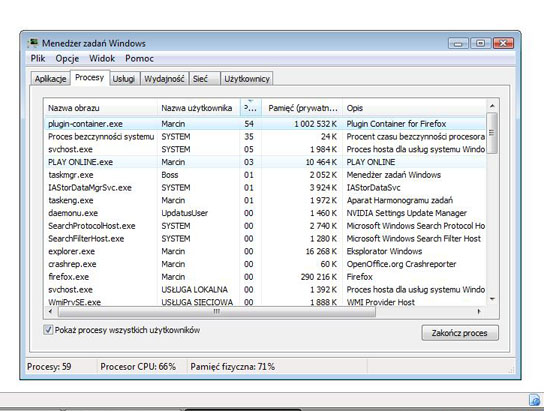Viewport: 544px width, 411px height.
Task: Select the WmiPrvSE.exe process row
Action: [265, 302]
